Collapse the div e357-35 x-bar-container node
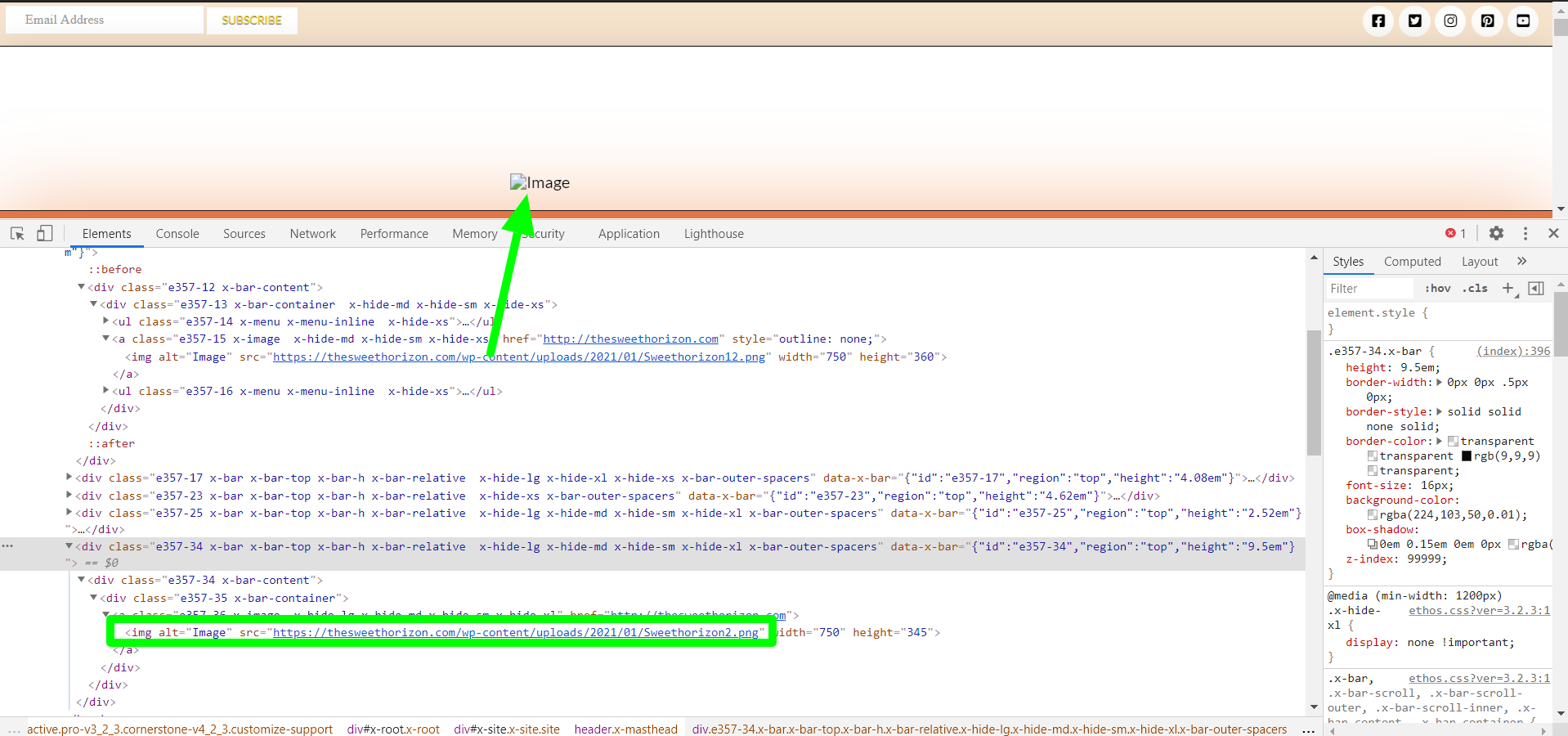 (93, 598)
